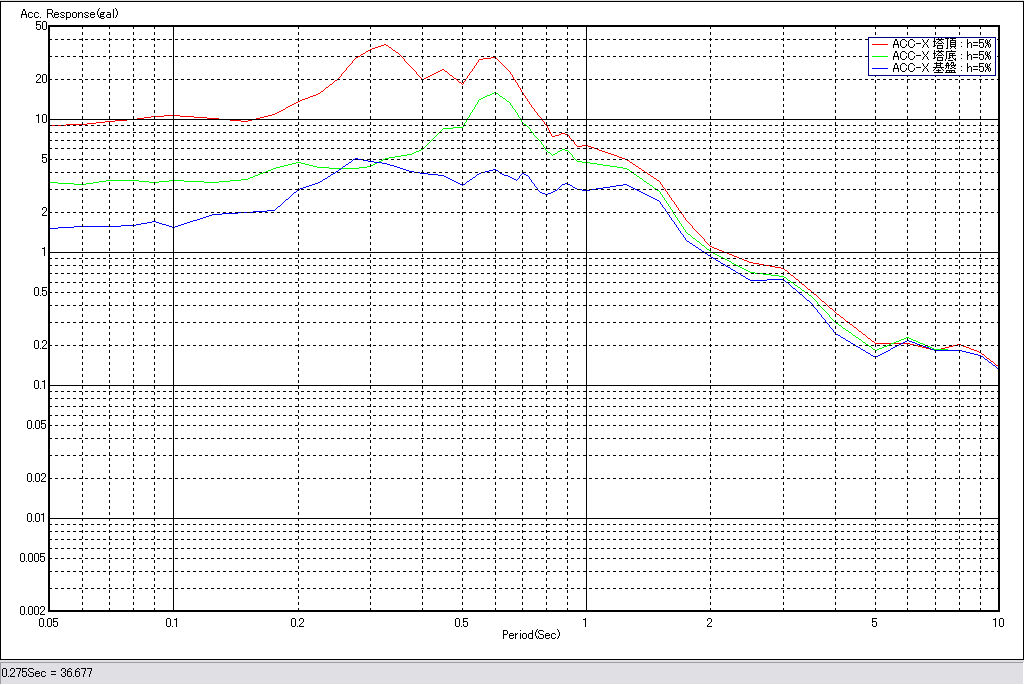This screenshot has width=1024, height=685.
Task: Click the 0.2 tick label on x-axis
Action: pos(298,622)
